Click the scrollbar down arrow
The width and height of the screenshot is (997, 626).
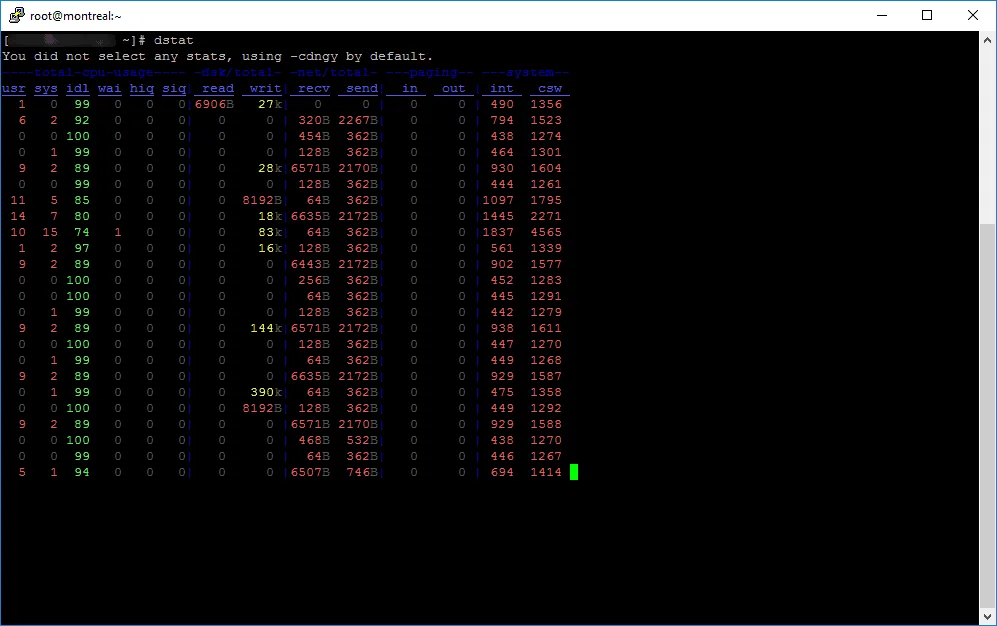pyautogui.click(x=987, y=616)
